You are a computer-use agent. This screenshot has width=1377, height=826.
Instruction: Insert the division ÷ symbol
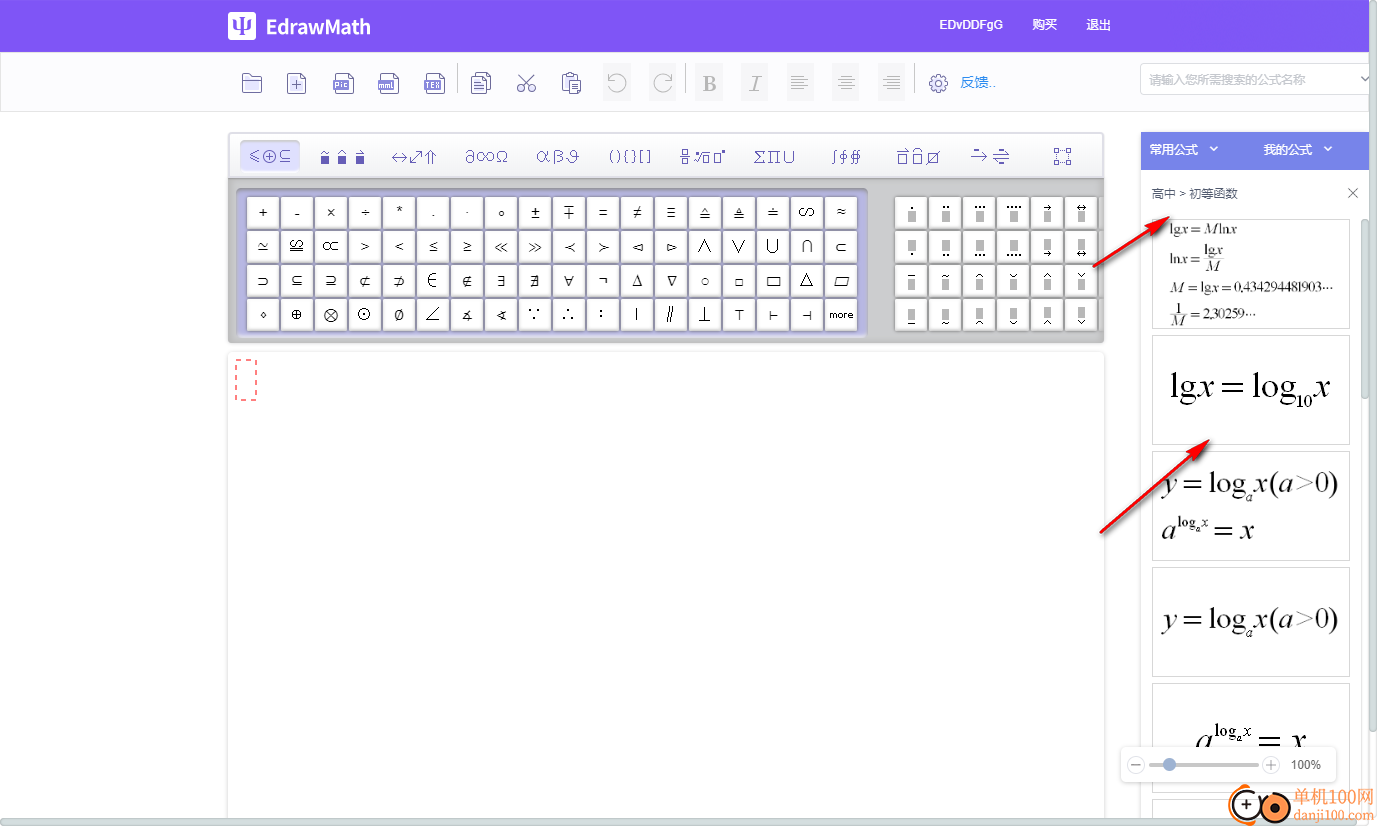(x=365, y=212)
